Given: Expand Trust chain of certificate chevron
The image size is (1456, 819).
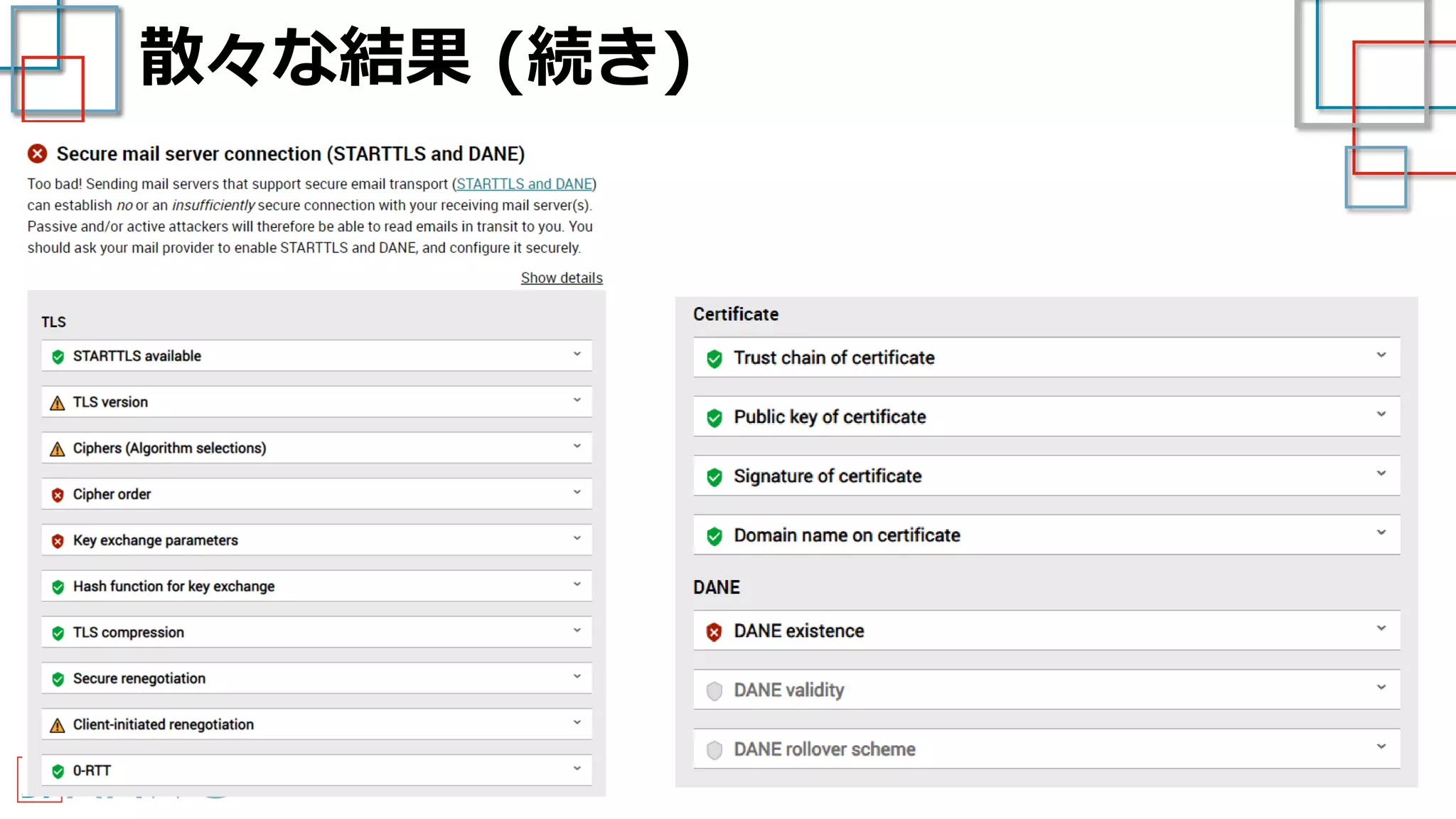Looking at the screenshot, I should coord(1381,355).
